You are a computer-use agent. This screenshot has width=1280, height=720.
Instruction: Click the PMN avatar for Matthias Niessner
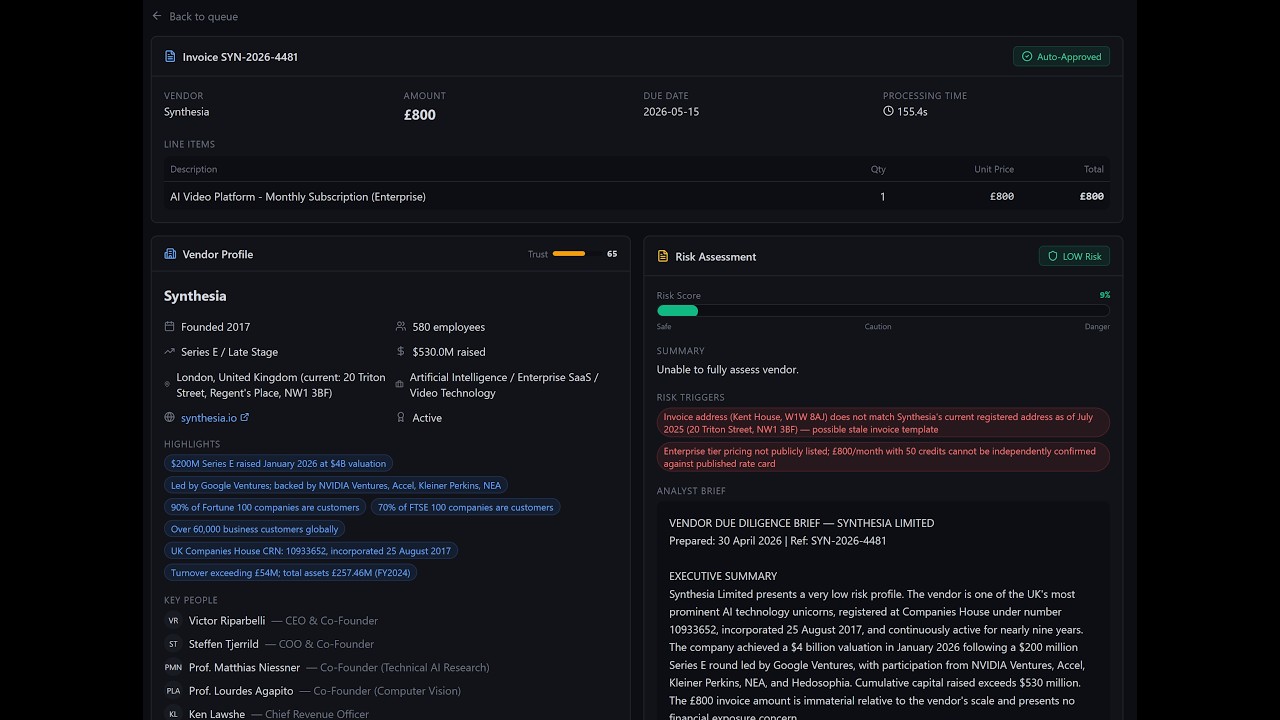coord(173,668)
